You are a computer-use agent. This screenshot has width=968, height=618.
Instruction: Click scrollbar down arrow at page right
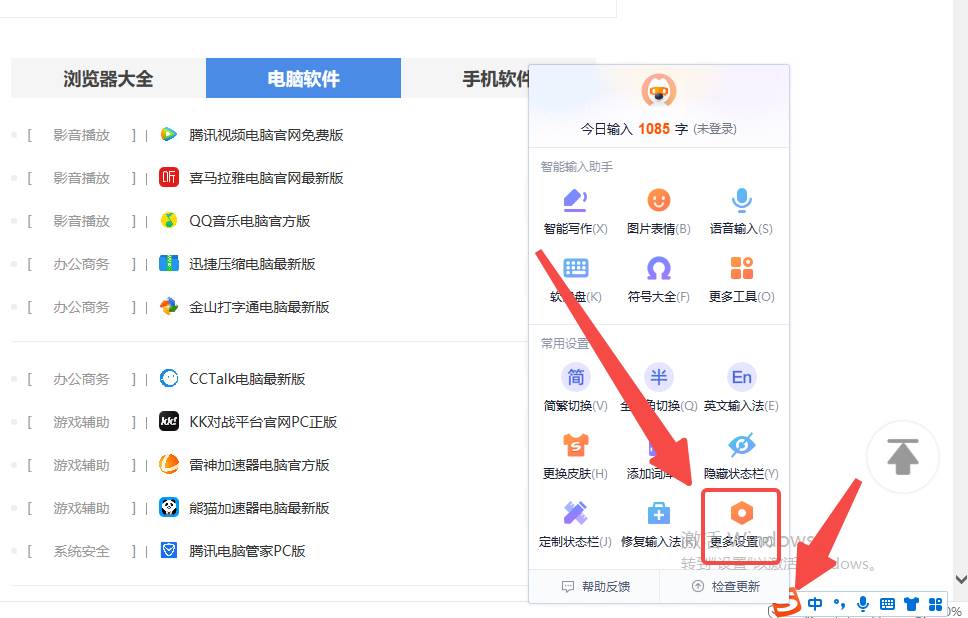point(961,579)
